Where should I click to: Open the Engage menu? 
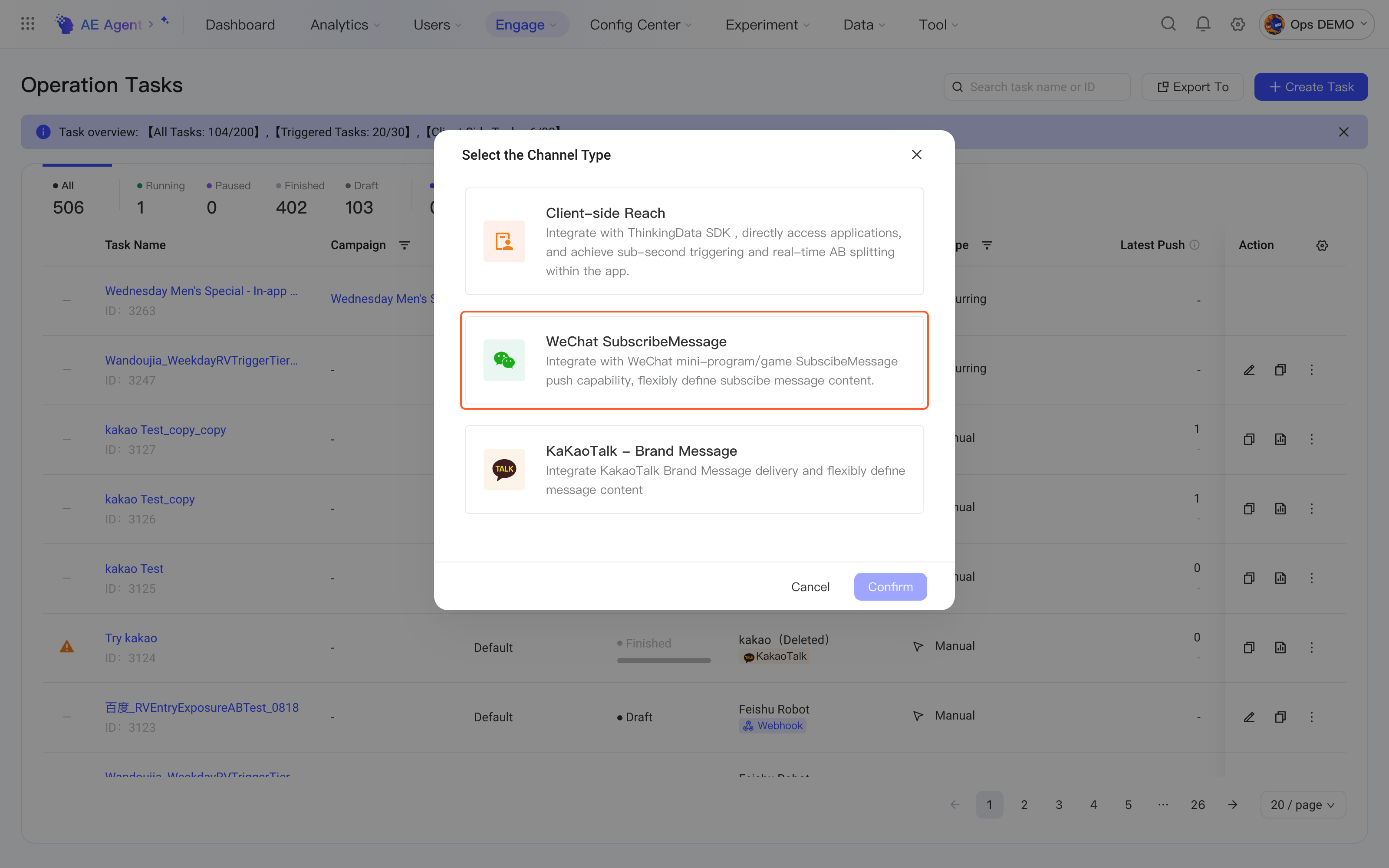pyautogui.click(x=527, y=24)
